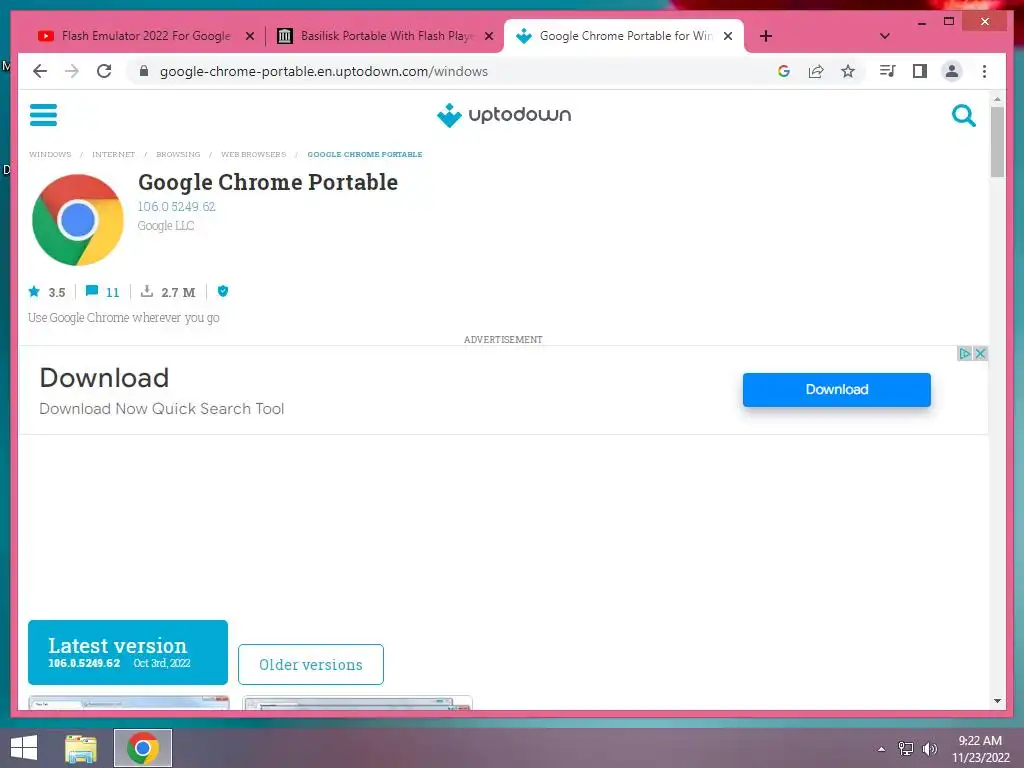The image size is (1024, 768).
Task: Click the AdChoices triangle icon
Action: pyautogui.click(x=964, y=353)
